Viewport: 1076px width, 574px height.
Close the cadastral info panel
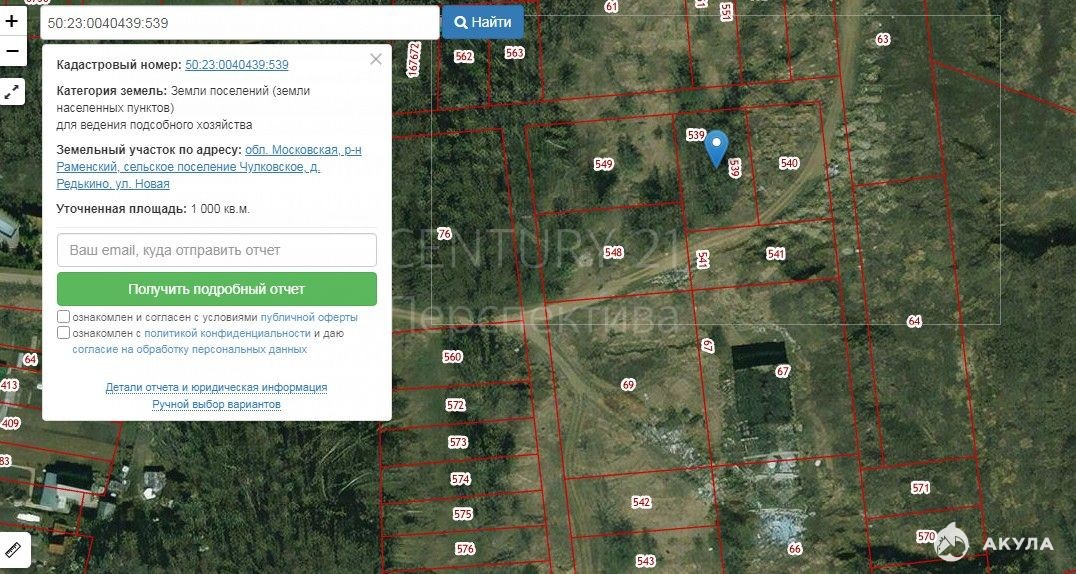[376, 59]
